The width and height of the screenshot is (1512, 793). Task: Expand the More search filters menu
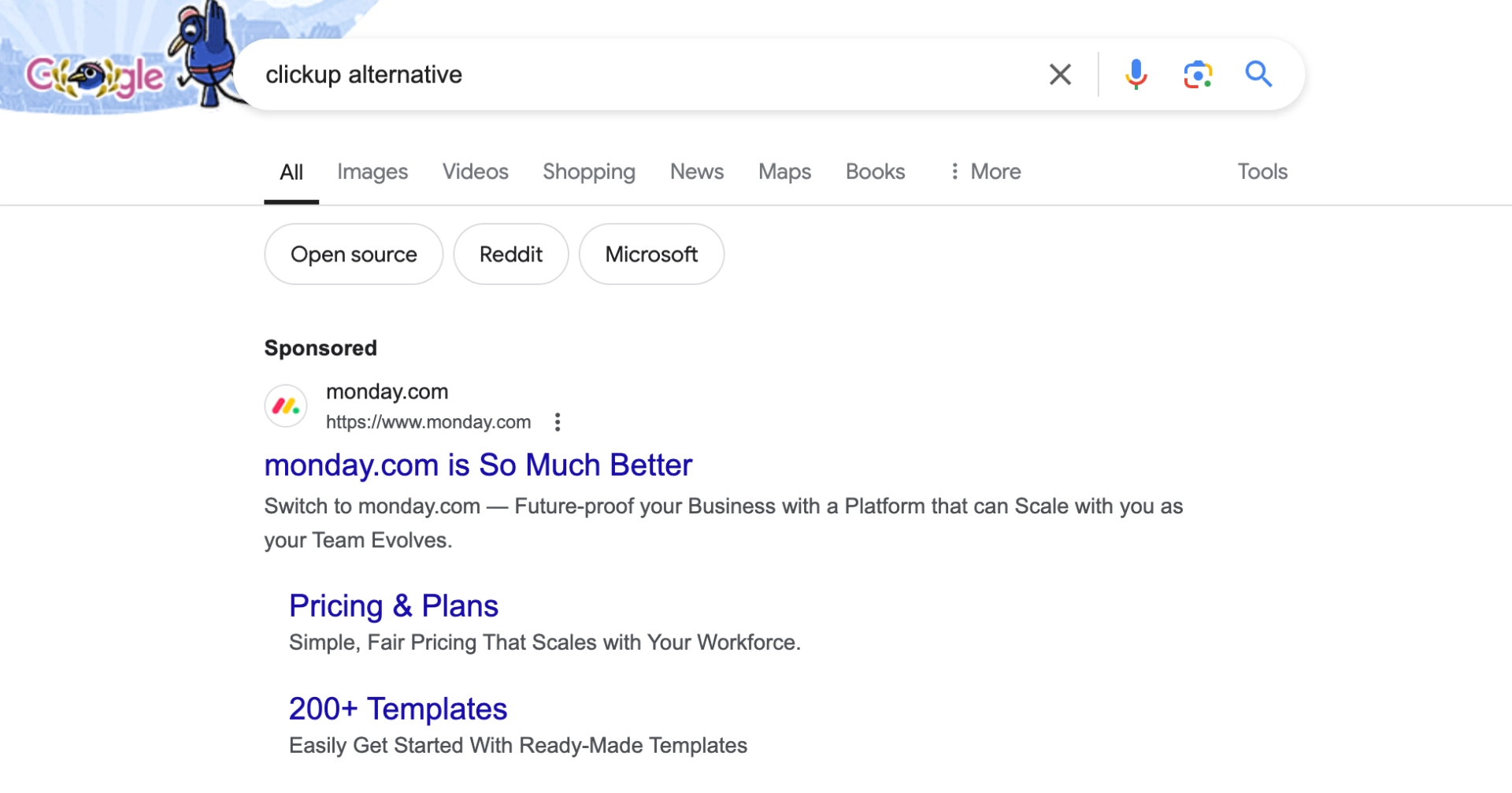point(985,172)
